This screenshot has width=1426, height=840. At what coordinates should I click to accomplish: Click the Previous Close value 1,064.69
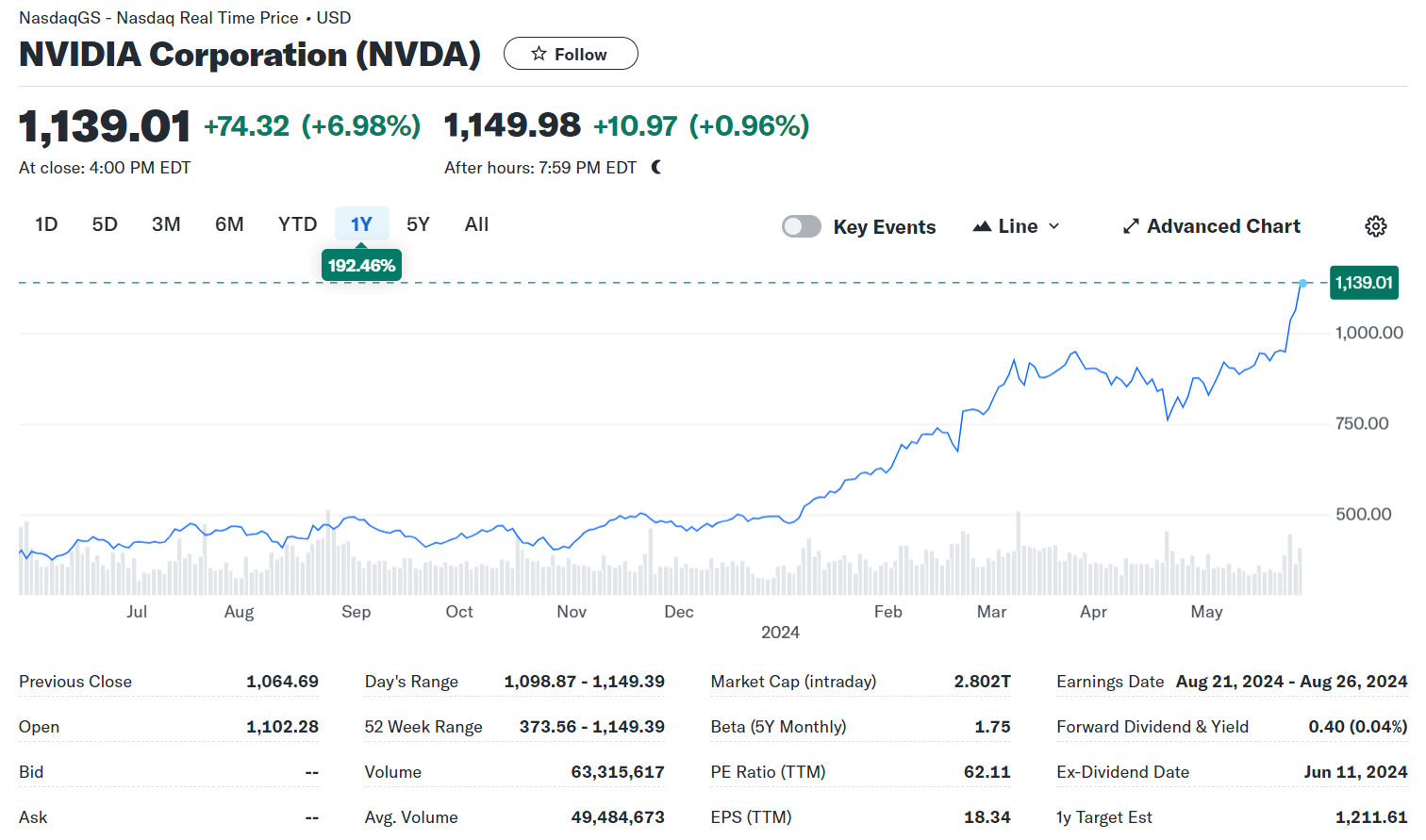282,682
